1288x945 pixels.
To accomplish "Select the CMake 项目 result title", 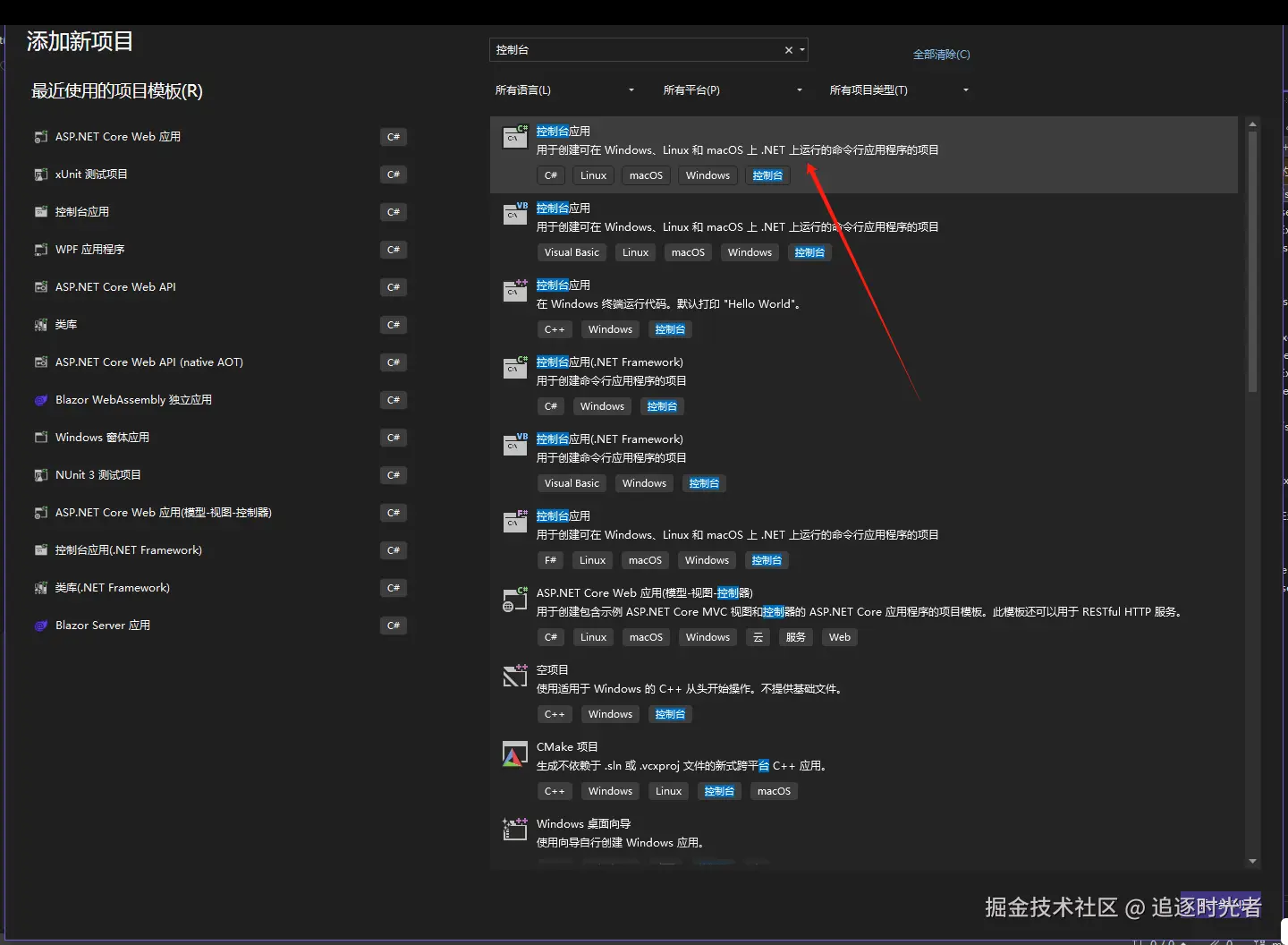I will pos(567,747).
